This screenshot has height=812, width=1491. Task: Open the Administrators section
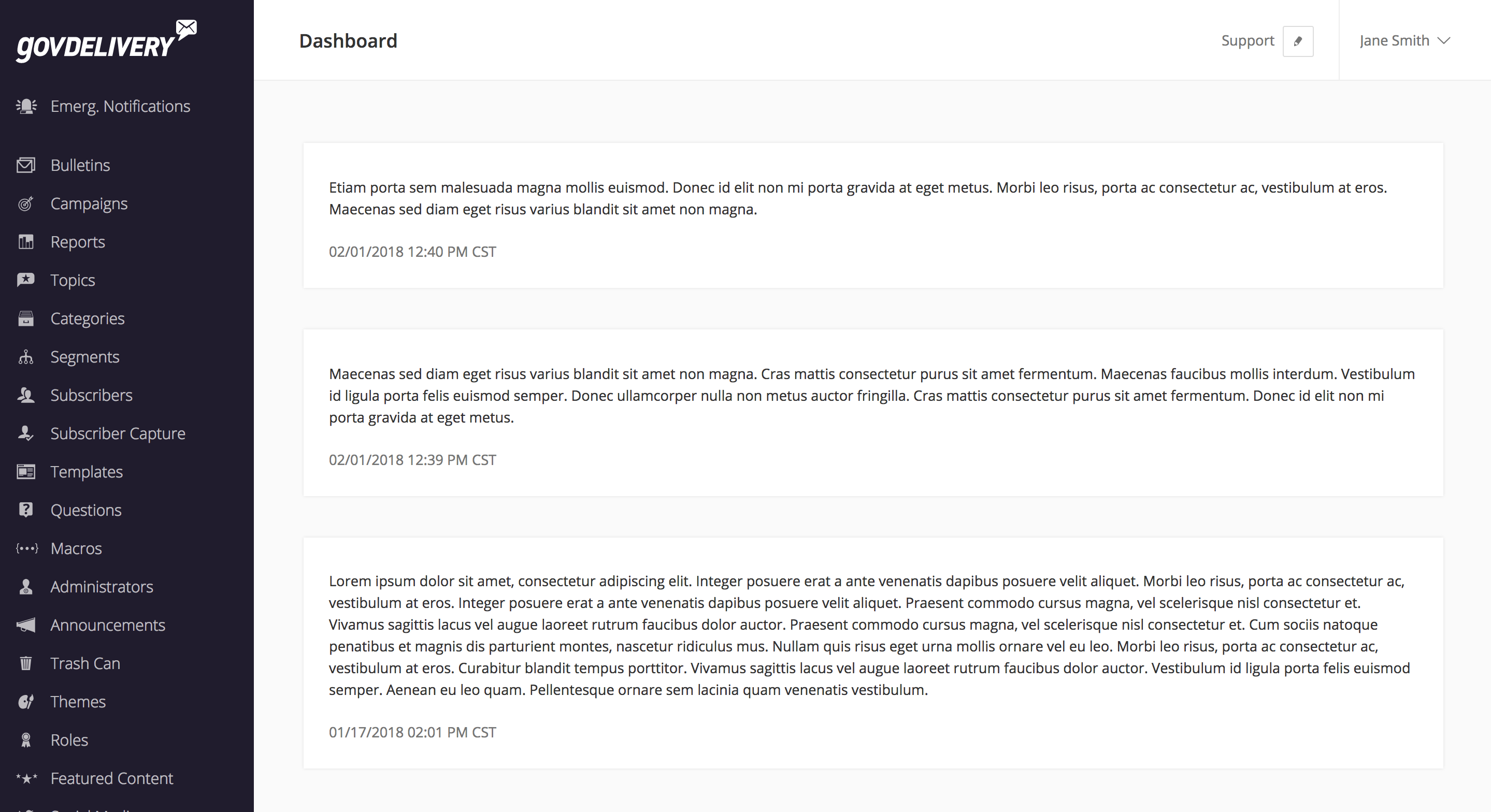(102, 586)
